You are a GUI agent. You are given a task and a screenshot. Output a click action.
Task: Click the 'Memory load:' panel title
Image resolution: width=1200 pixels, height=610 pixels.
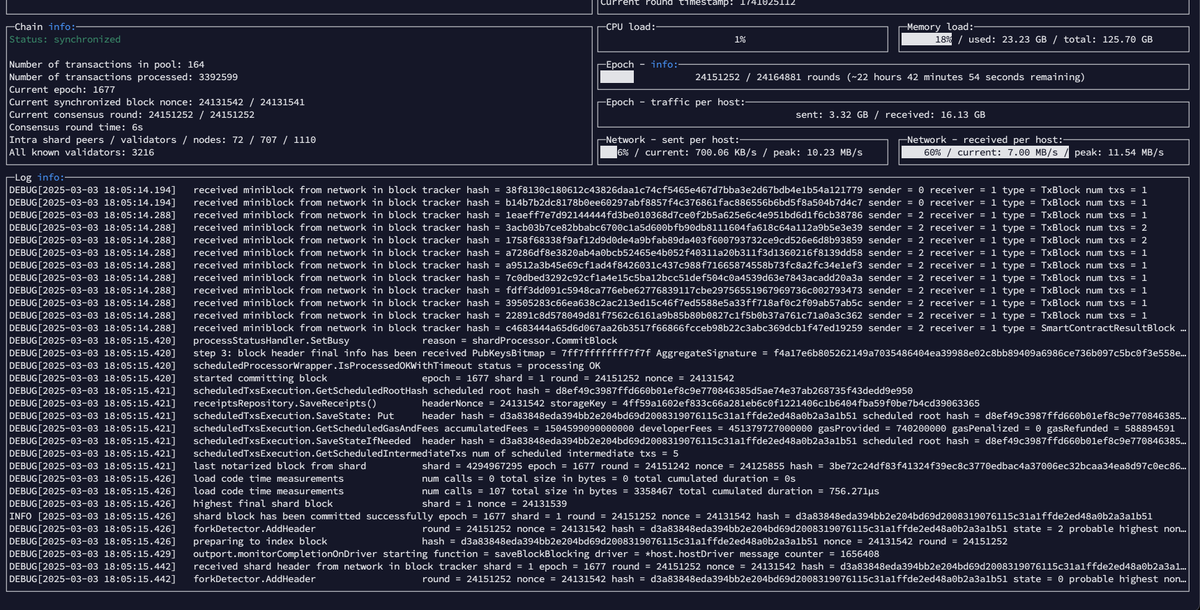[942, 27]
